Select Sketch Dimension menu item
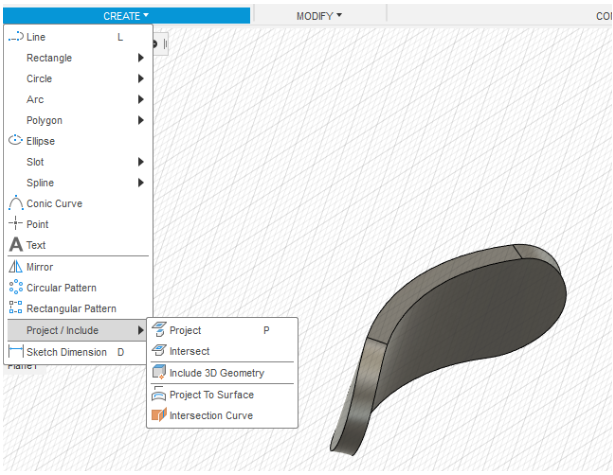The height and width of the screenshot is (475, 613). click(x=78, y=352)
